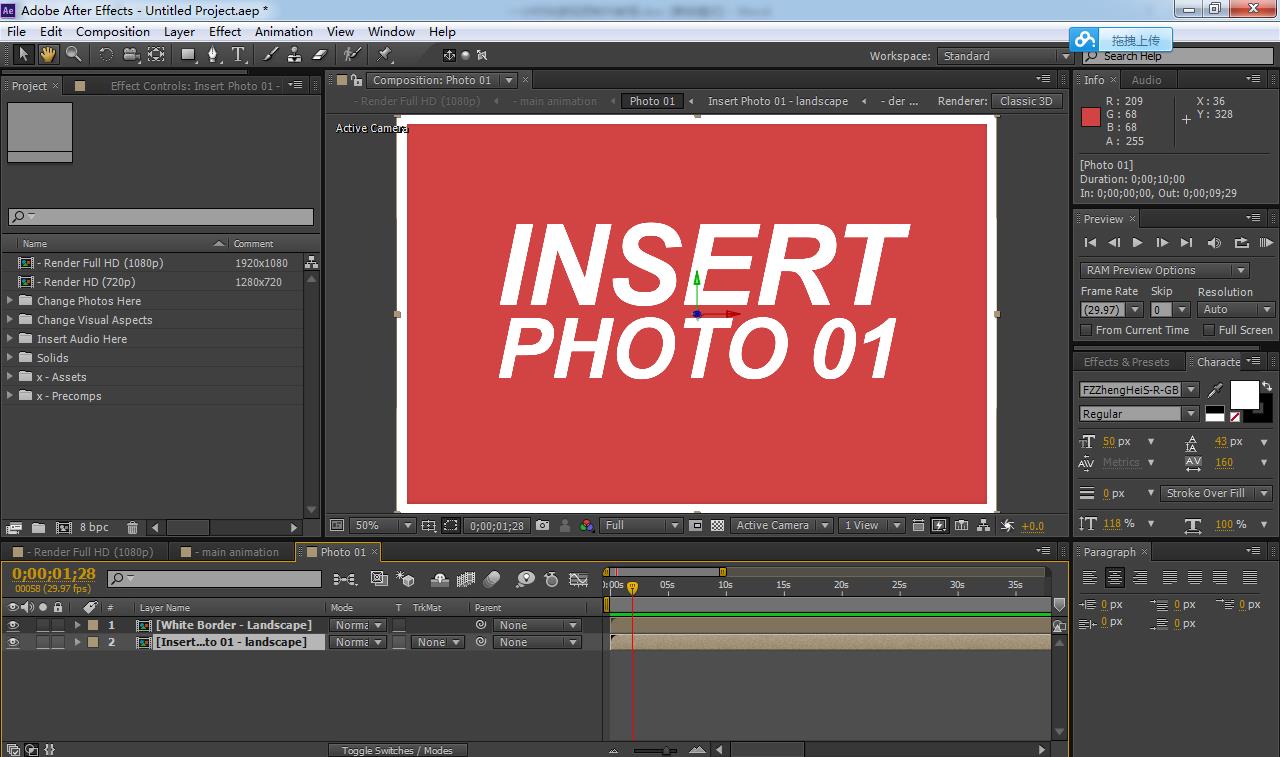Screen dimensions: 1280x757
Task: Select the Hand tool
Action: 47,55
